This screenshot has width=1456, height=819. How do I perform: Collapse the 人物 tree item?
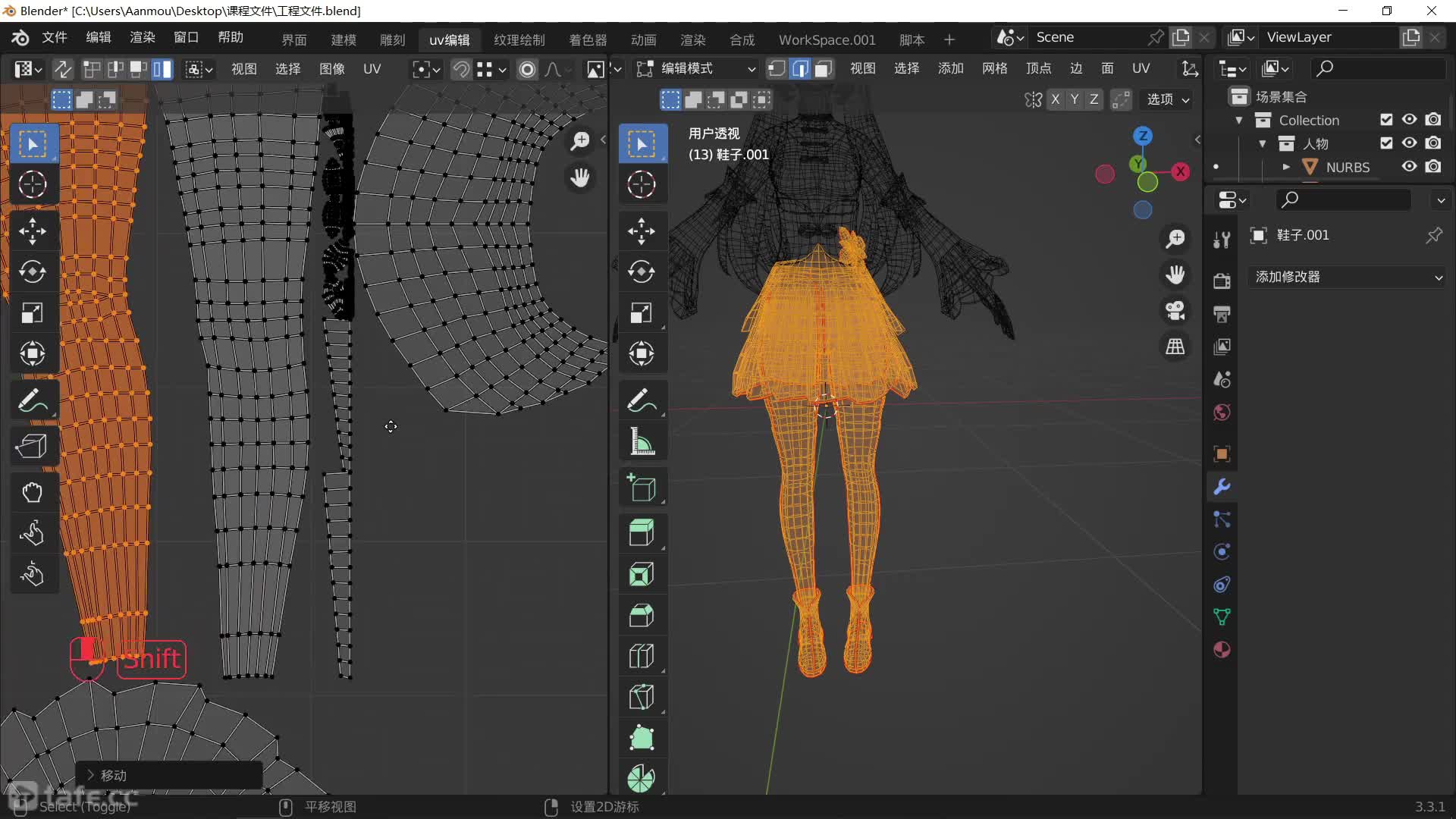pyautogui.click(x=1262, y=144)
